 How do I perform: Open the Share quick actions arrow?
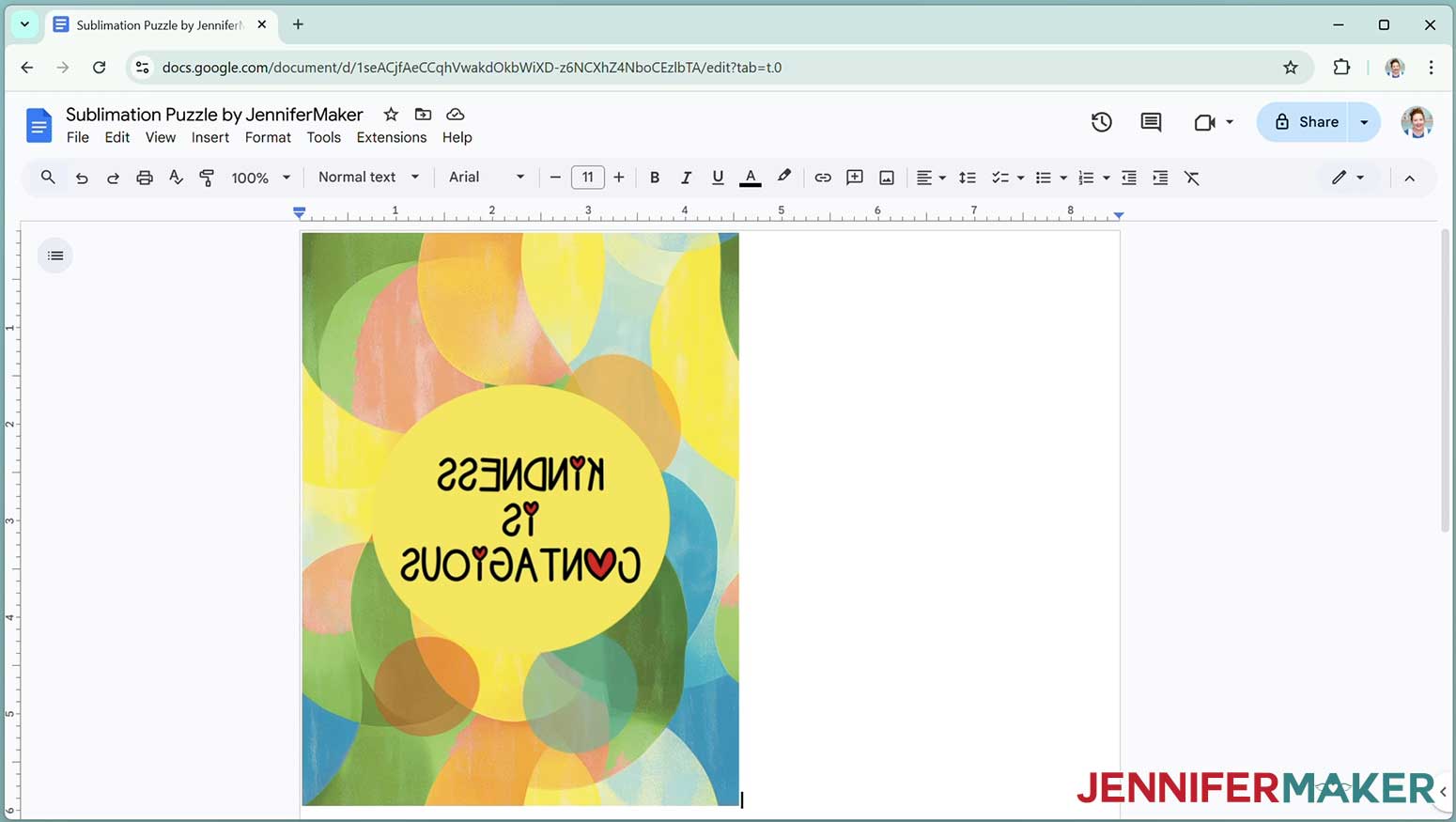click(x=1364, y=122)
